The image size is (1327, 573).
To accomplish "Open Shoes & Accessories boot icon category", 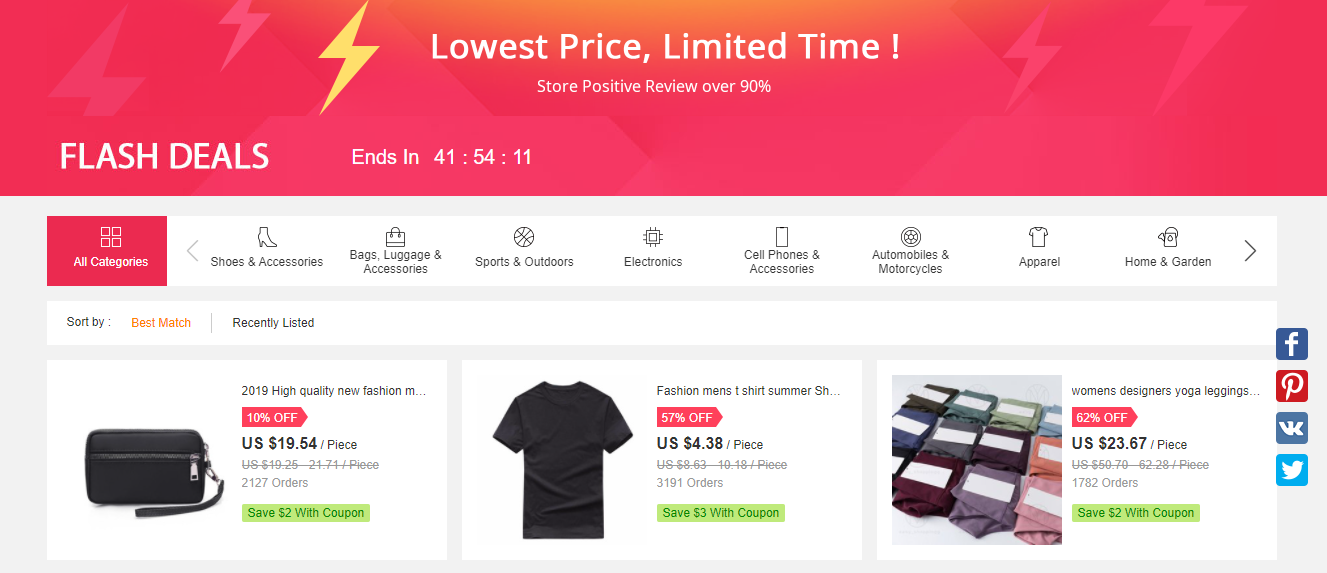I will pos(267,237).
